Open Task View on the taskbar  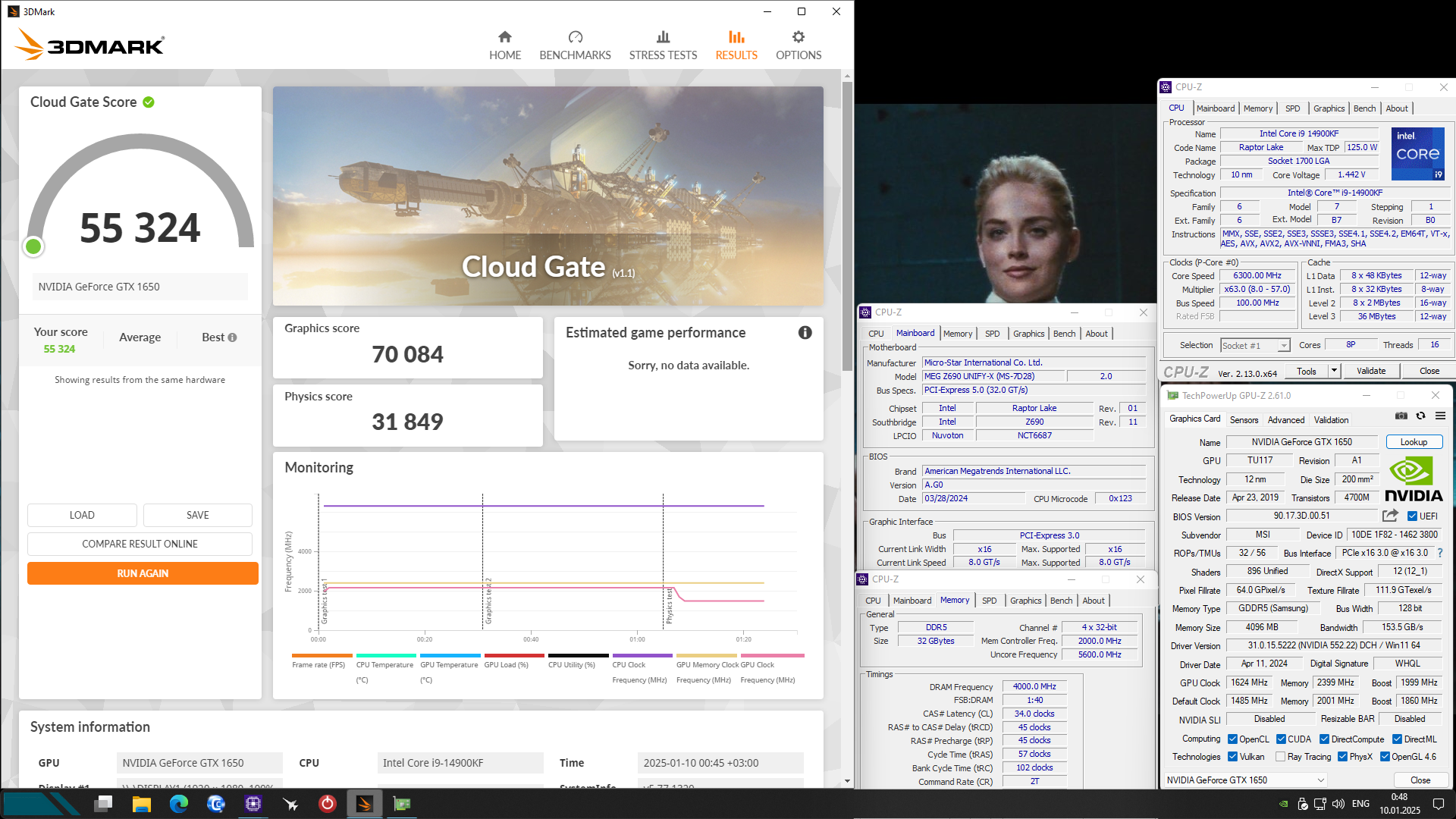tap(104, 803)
